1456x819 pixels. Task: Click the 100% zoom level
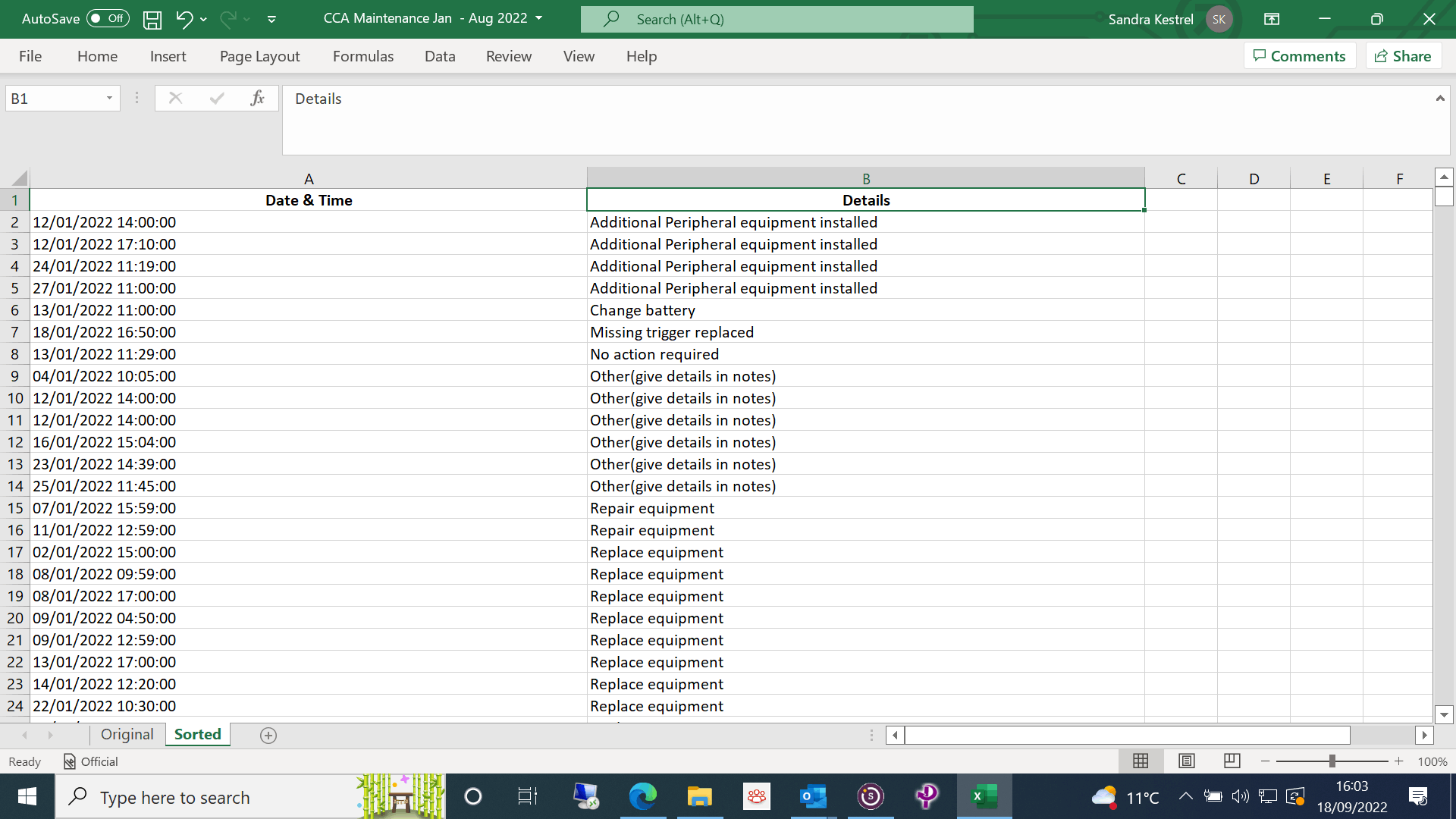point(1432,761)
